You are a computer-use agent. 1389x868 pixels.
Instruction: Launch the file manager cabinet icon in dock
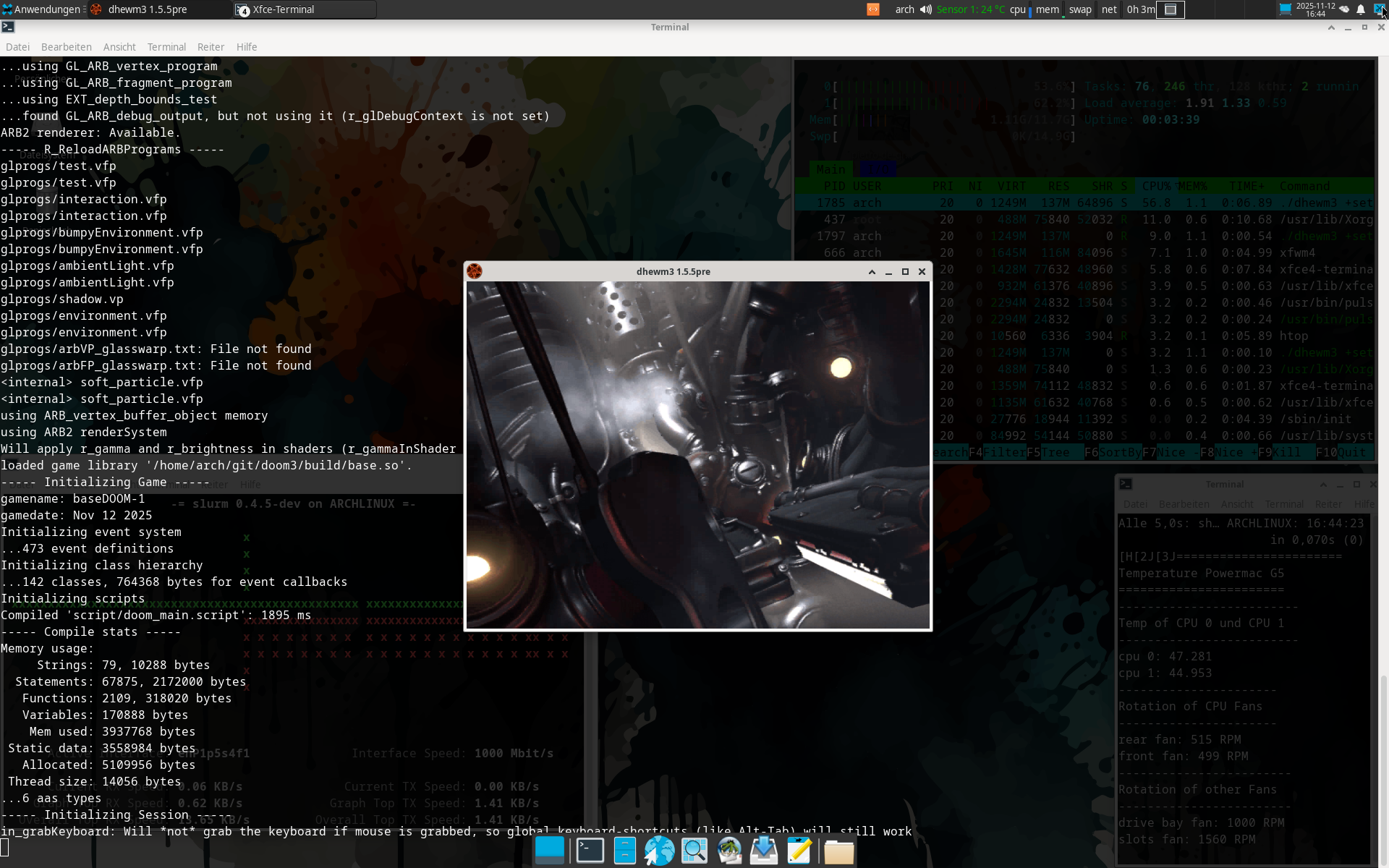624,851
